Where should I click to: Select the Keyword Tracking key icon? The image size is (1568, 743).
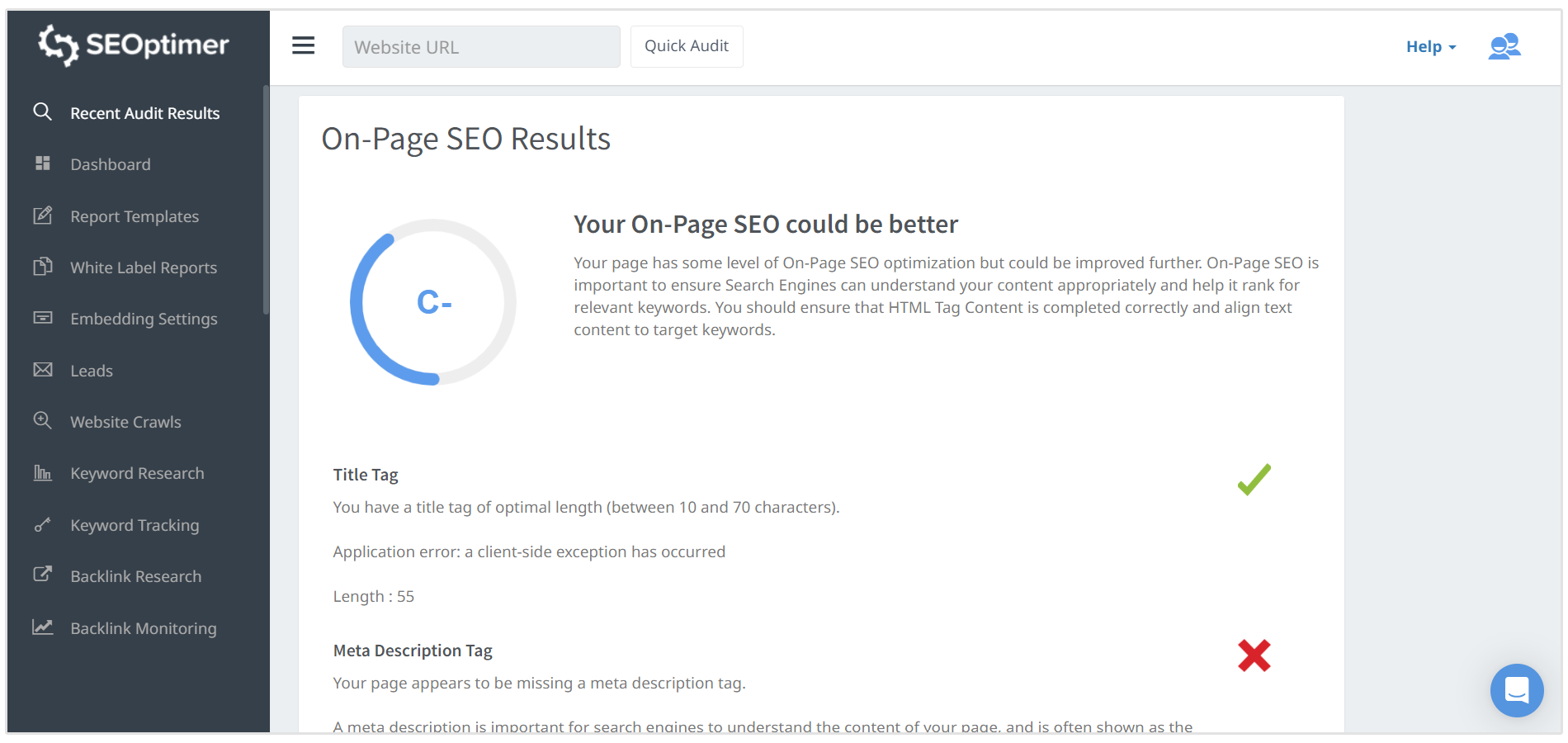43,525
